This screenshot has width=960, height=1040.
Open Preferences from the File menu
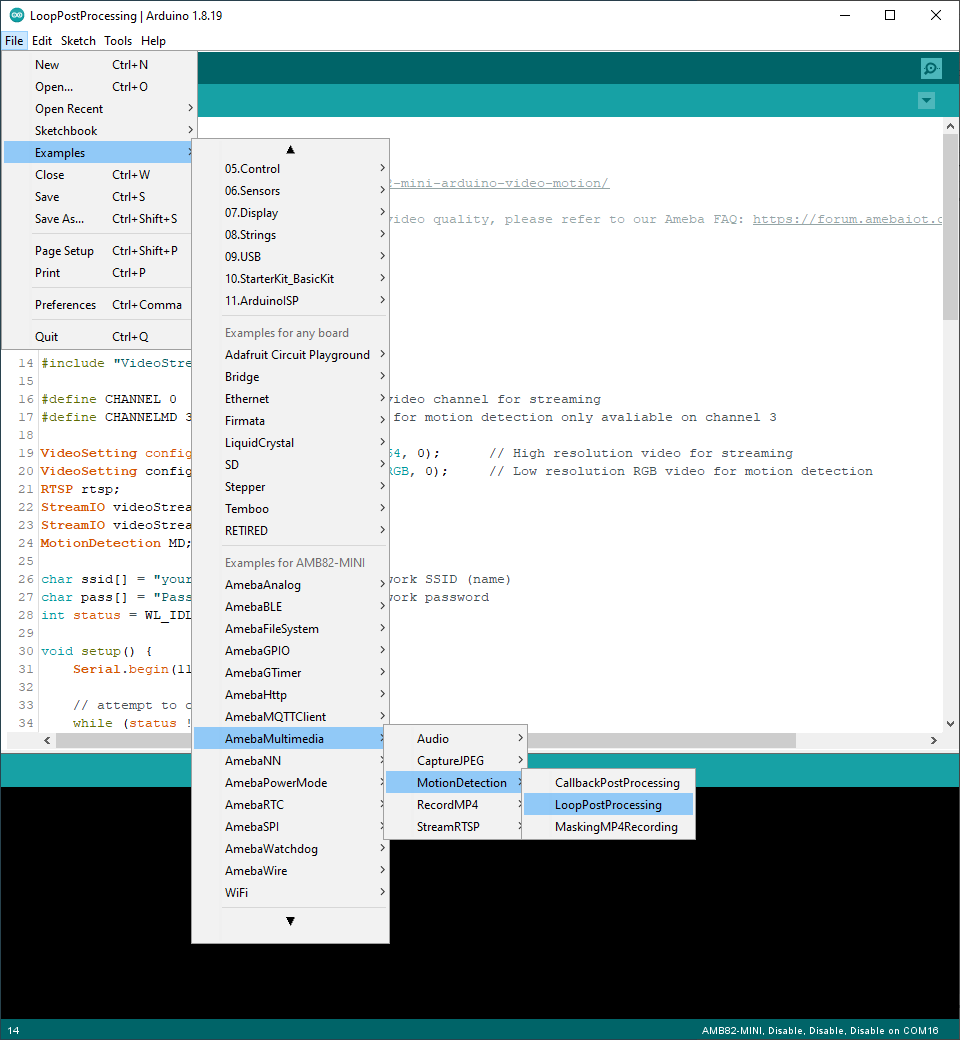coord(100,304)
